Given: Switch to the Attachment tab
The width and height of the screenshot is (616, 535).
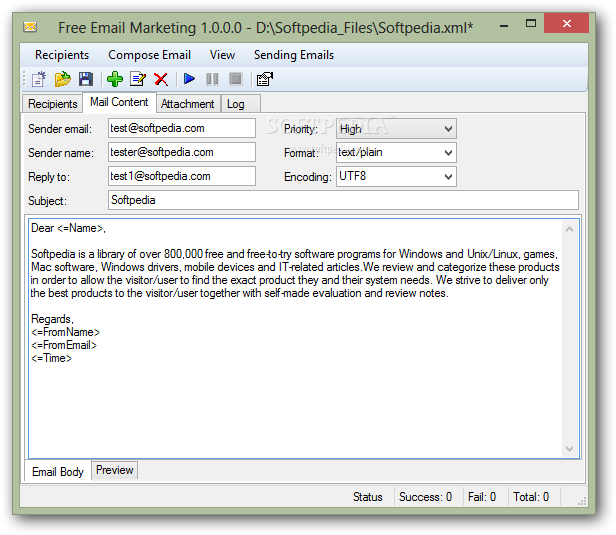Looking at the screenshot, I should [x=188, y=104].
